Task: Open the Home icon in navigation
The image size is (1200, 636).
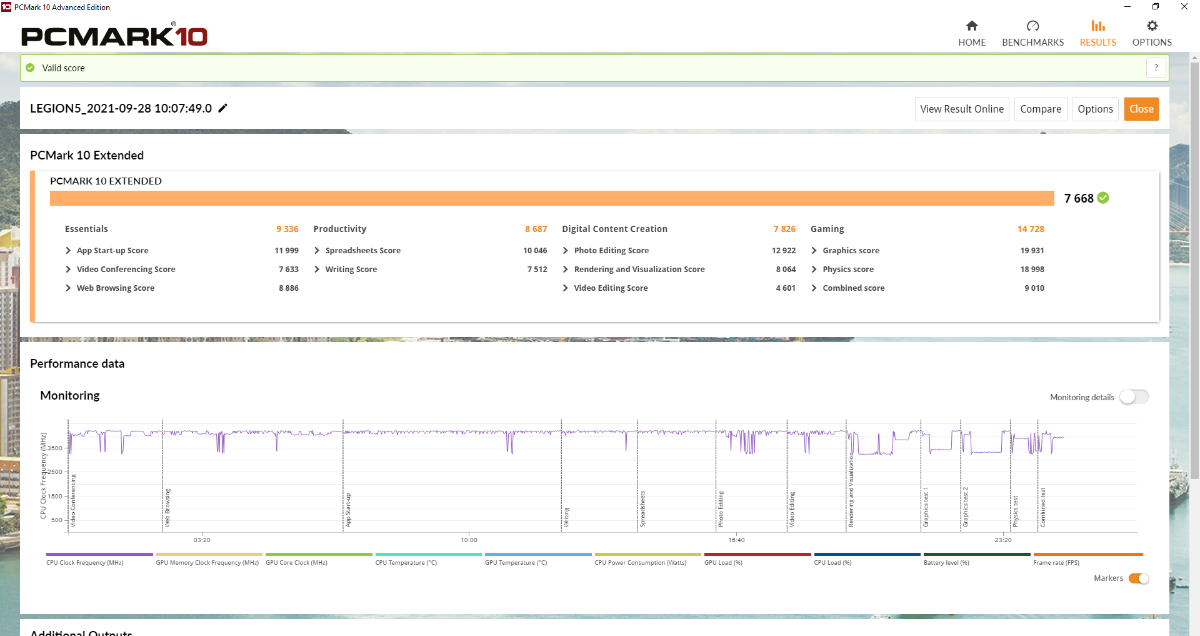Action: click(971, 26)
